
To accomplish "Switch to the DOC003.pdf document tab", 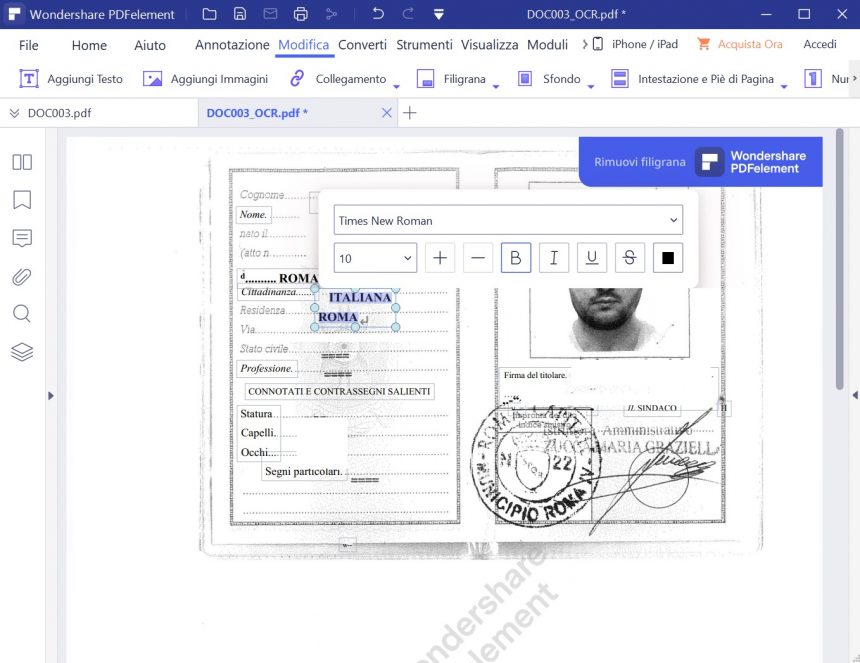I will (x=59, y=113).
